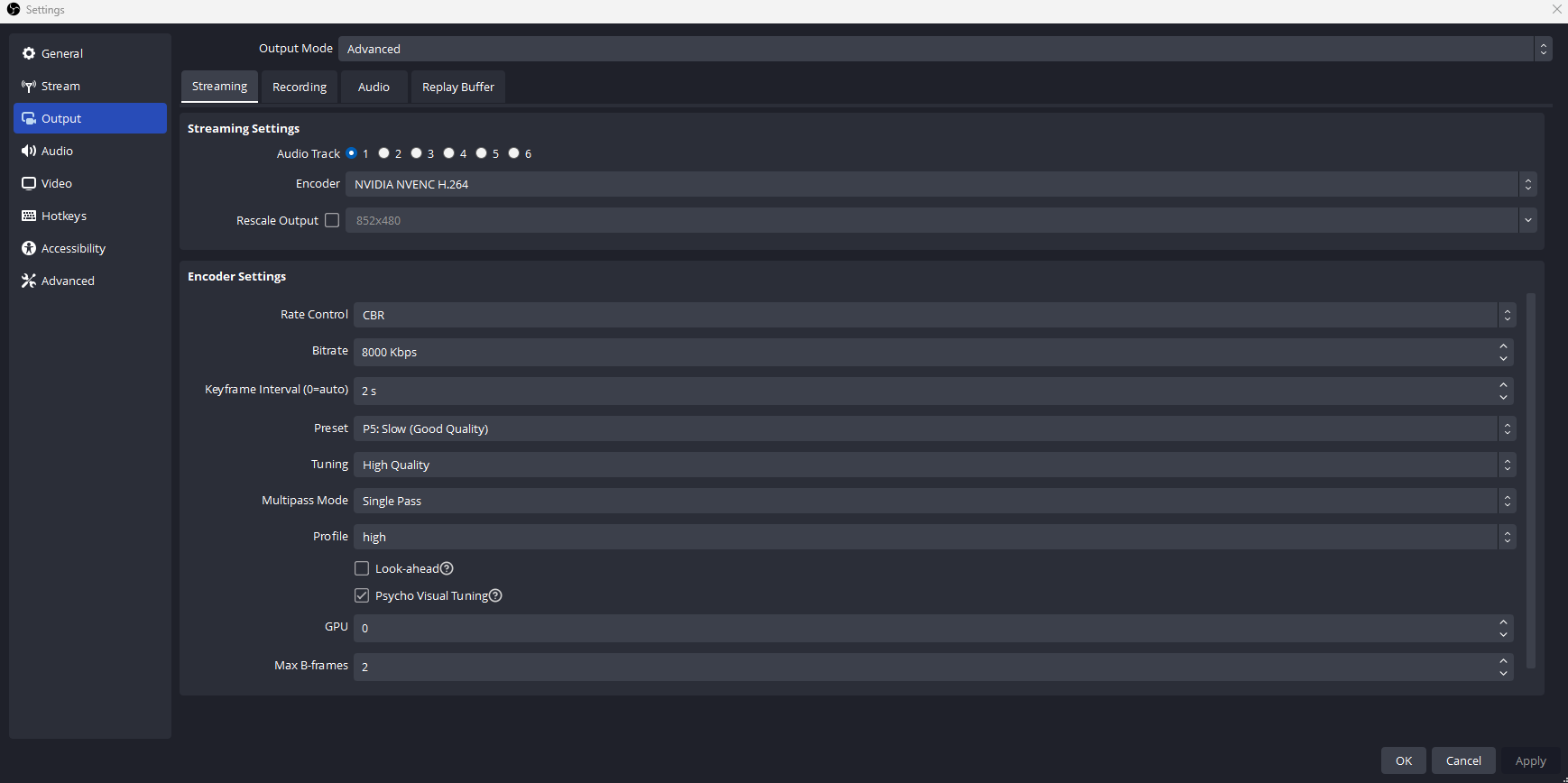The image size is (1568, 783).
Task: Click the General gear icon
Action: 29,53
